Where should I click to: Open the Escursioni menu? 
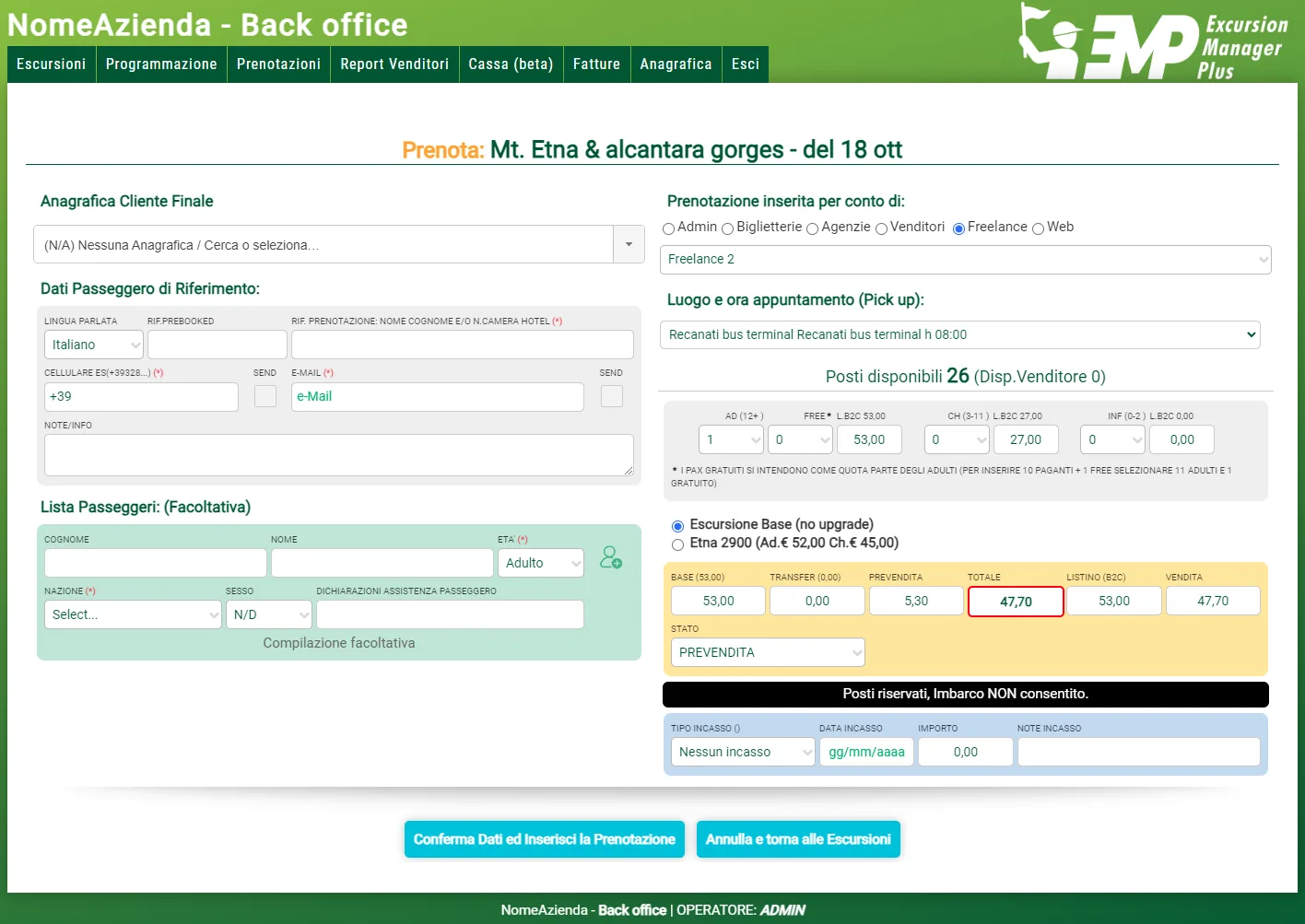coord(52,64)
